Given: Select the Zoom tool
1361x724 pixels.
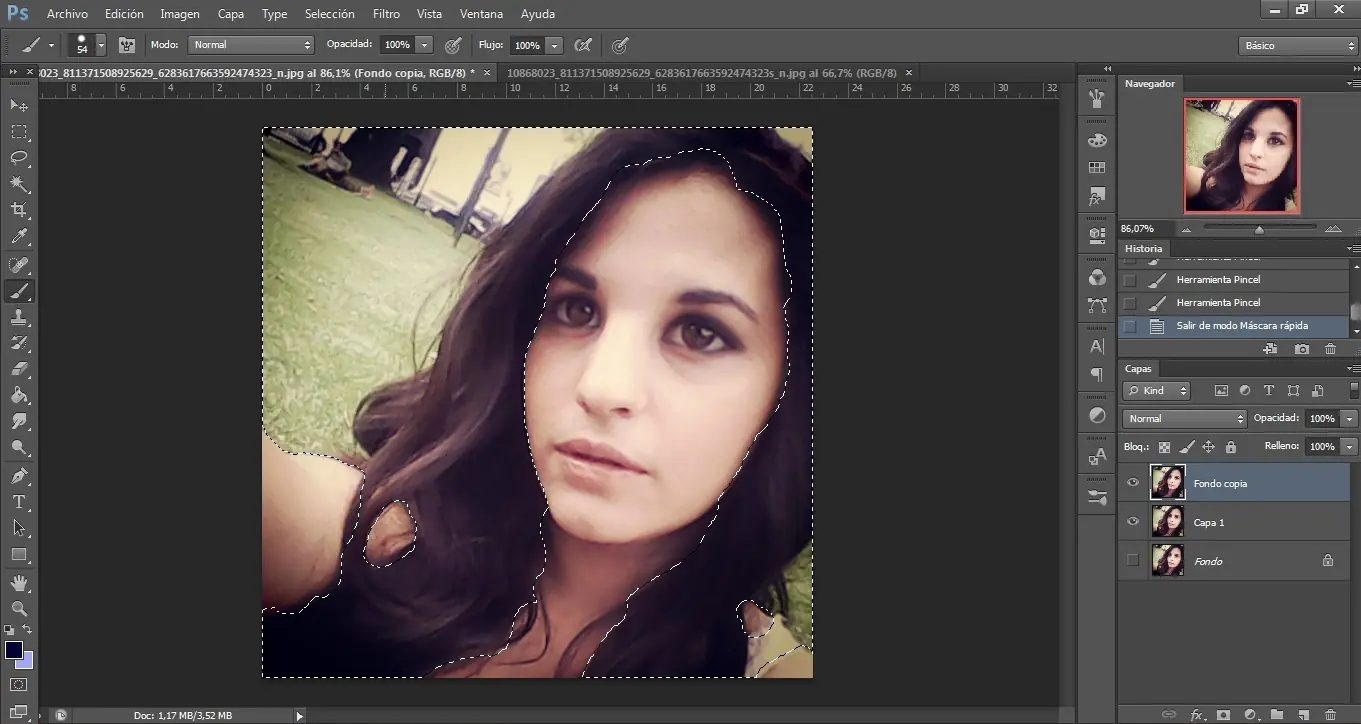Looking at the screenshot, I should 19,608.
